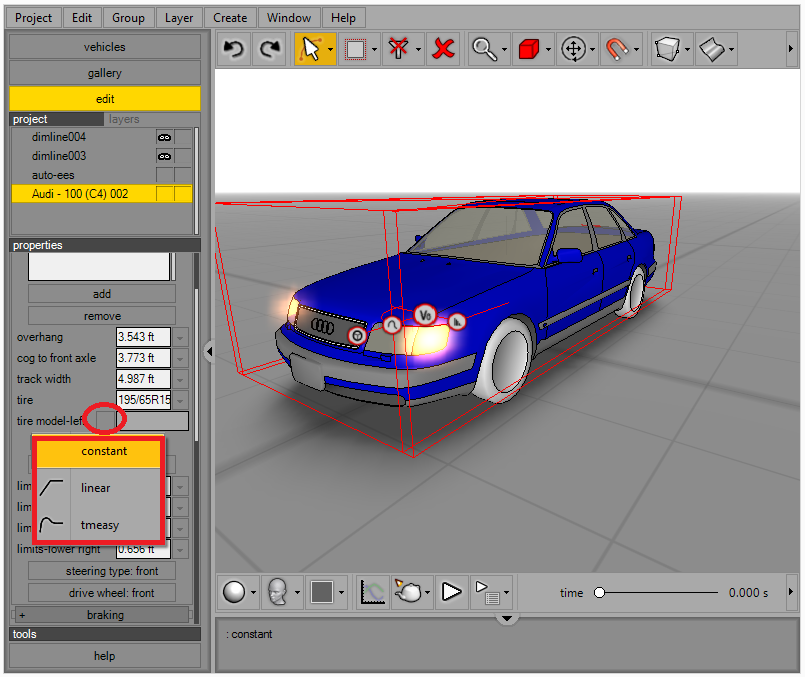805x677 pixels.
Task: Open cog to front axle units dropdown
Action: pyautogui.click(x=180, y=358)
